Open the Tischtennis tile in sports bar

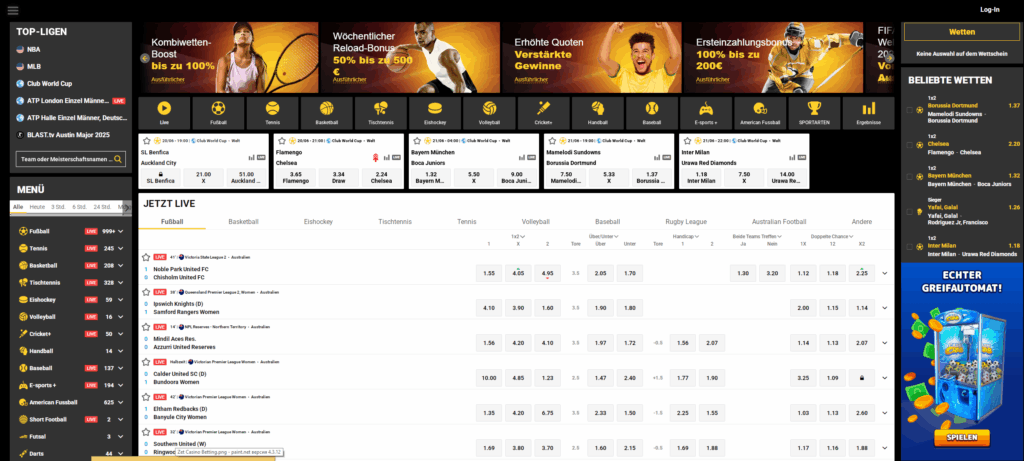381,113
